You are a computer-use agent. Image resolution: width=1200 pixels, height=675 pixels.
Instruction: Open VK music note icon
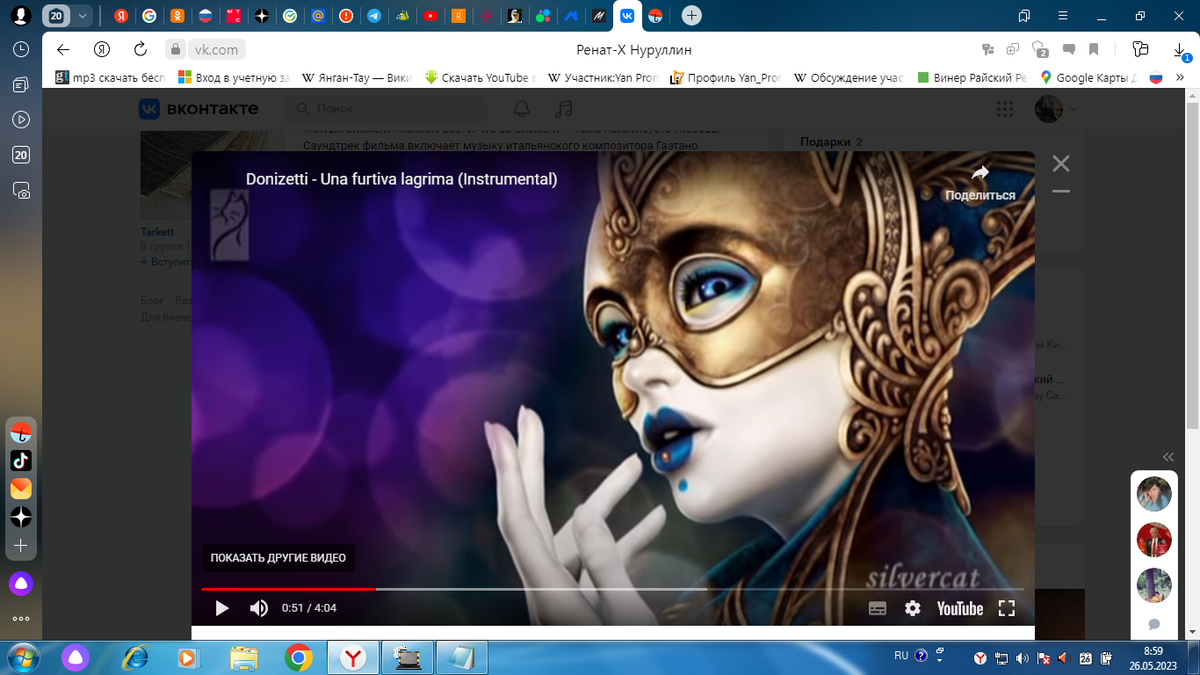564,108
